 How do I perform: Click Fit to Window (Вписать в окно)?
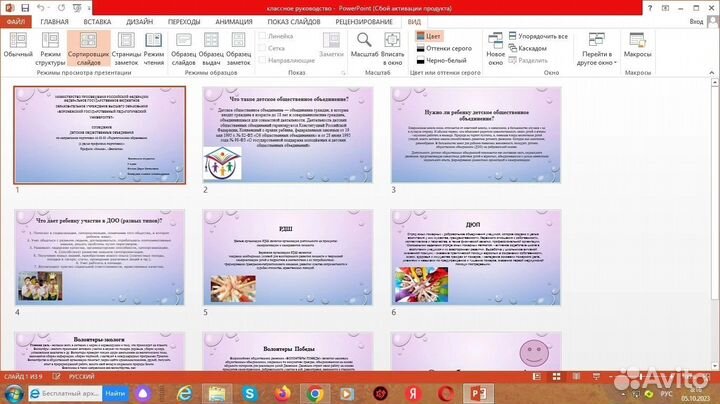(x=393, y=49)
